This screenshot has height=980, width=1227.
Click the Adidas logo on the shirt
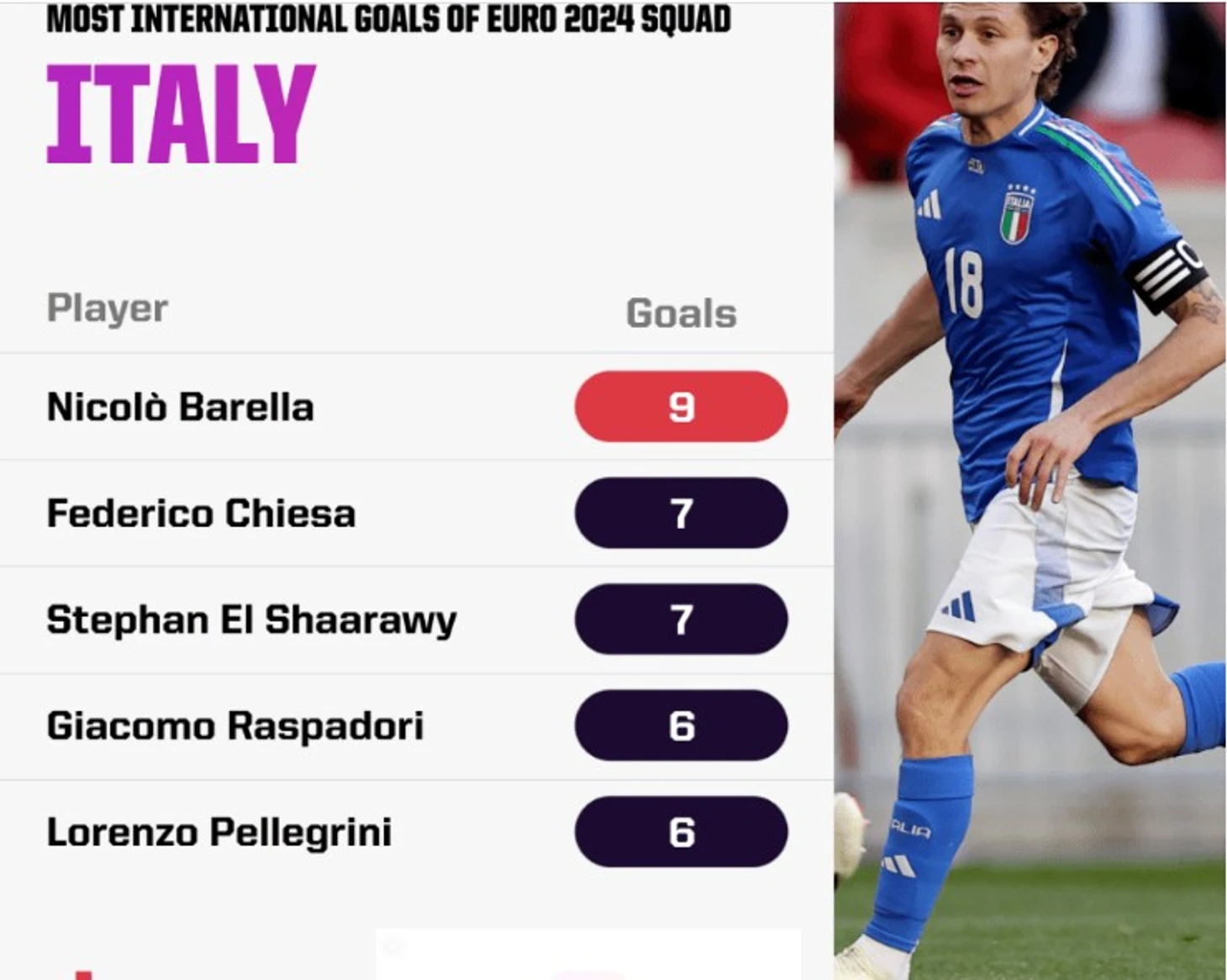pos(929,205)
